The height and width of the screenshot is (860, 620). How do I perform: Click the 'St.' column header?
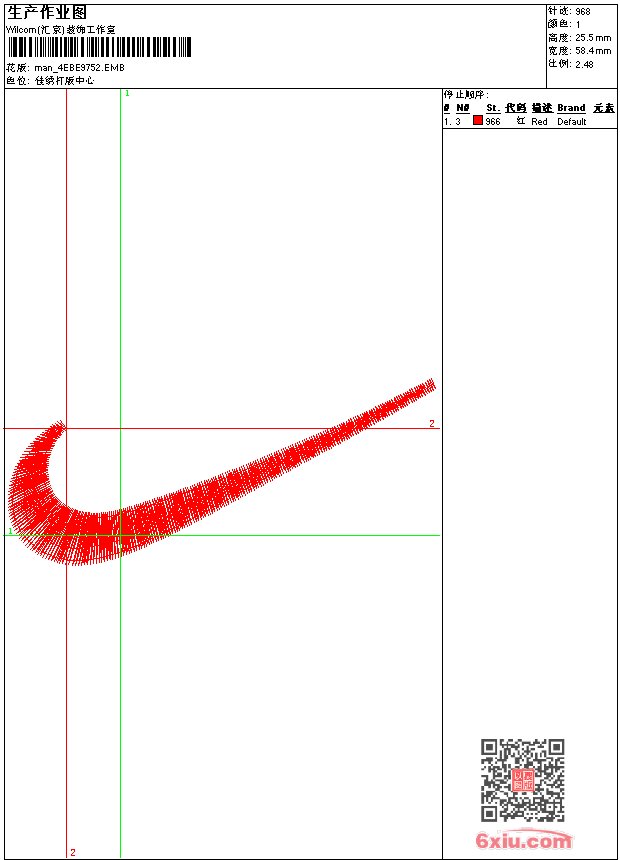493,108
